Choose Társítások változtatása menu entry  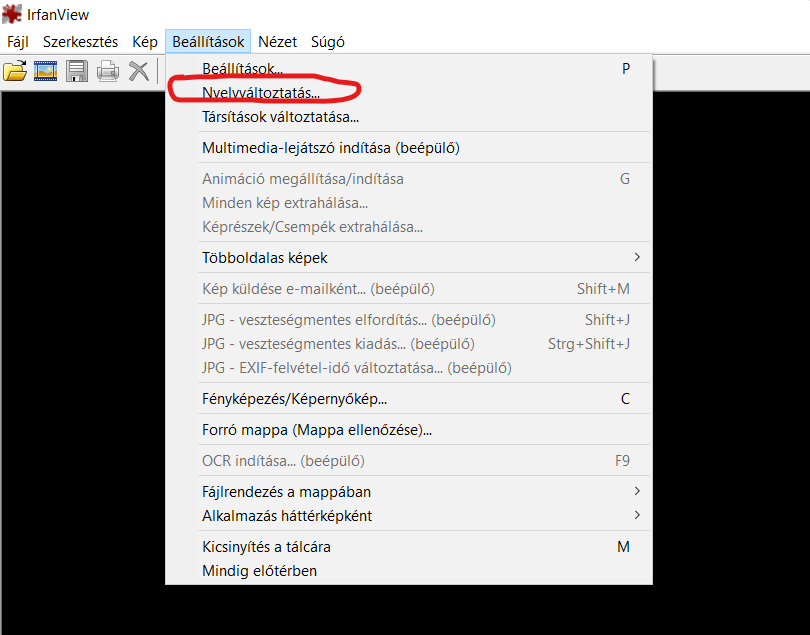(280, 116)
